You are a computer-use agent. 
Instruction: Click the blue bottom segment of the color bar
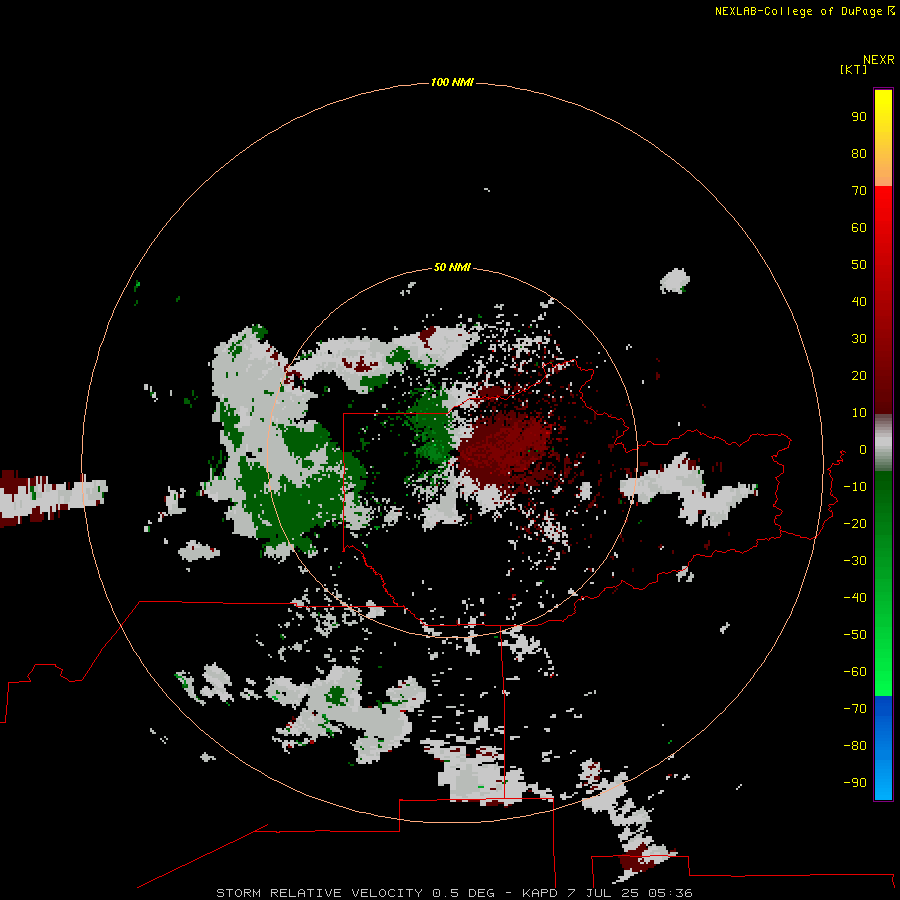tap(883, 747)
